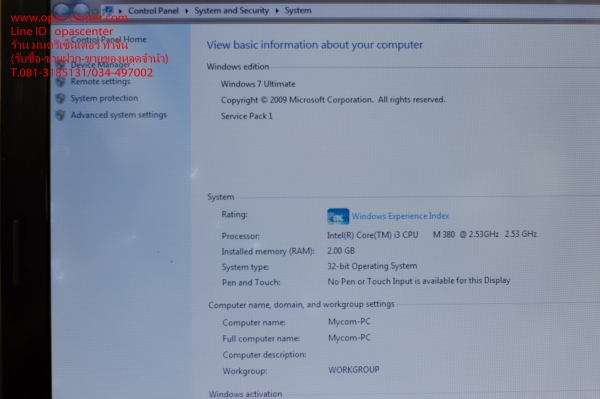Open System protection
This screenshot has width=600, height=399.
tap(104, 98)
